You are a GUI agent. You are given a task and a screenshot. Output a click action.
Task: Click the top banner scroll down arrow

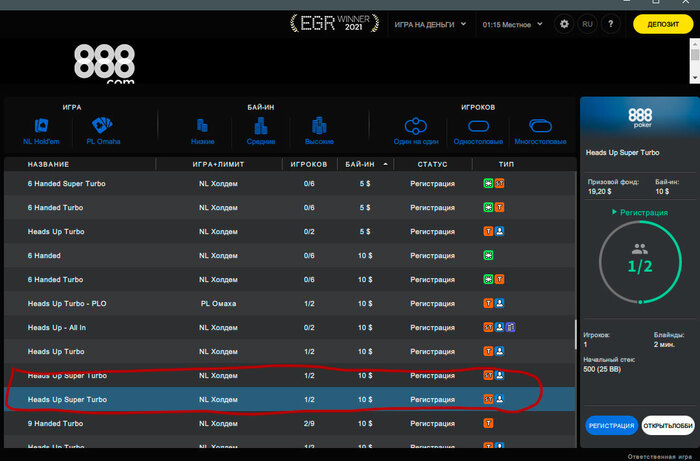(x=695, y=78)
